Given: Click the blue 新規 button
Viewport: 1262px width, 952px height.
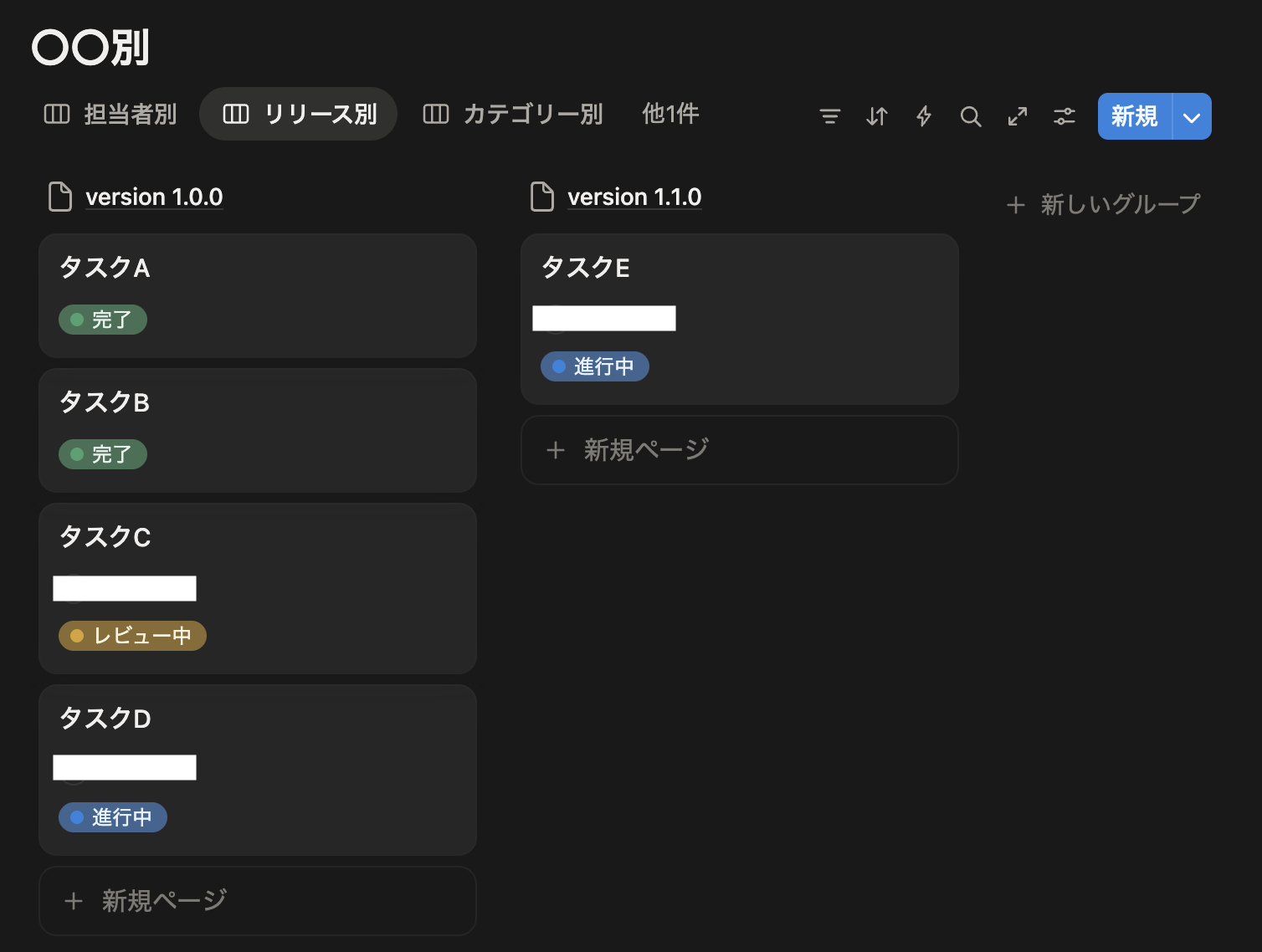Looking at the screenshot, I should tap(1135, 116).
